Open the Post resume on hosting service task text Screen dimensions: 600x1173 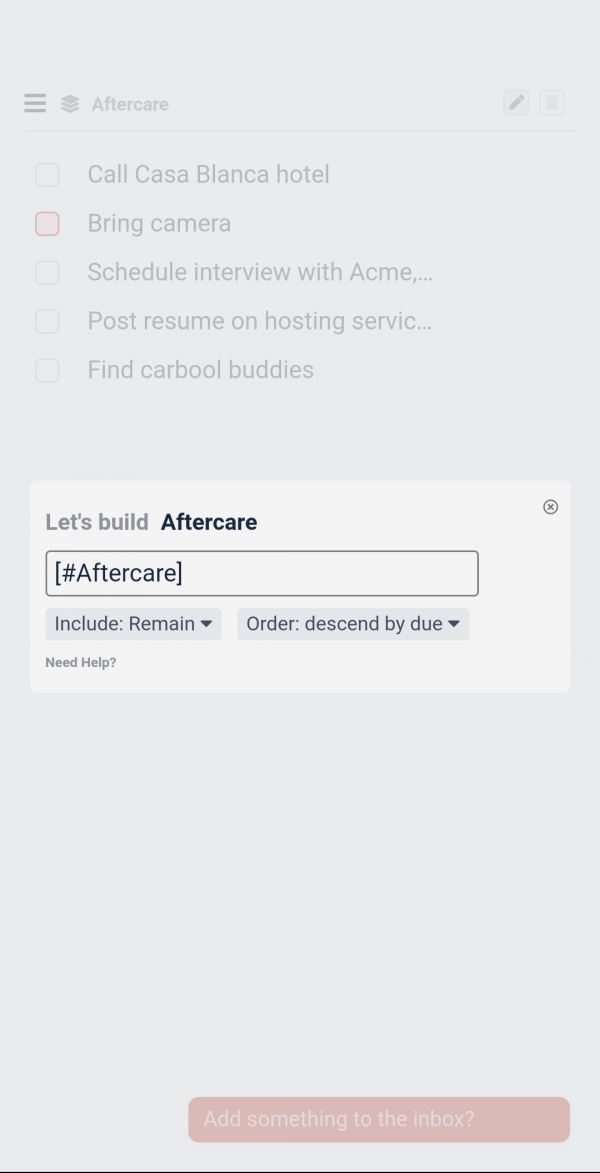tap(259, 322)
